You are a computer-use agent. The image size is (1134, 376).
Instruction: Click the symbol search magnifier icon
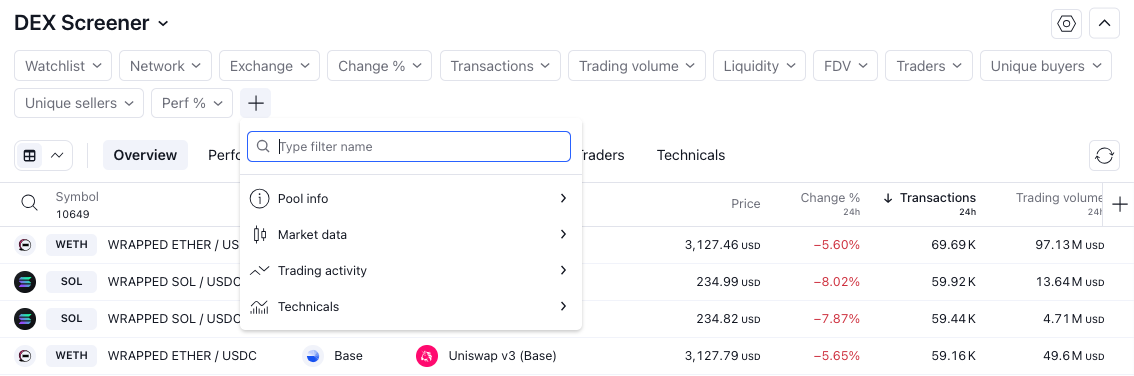29,203
